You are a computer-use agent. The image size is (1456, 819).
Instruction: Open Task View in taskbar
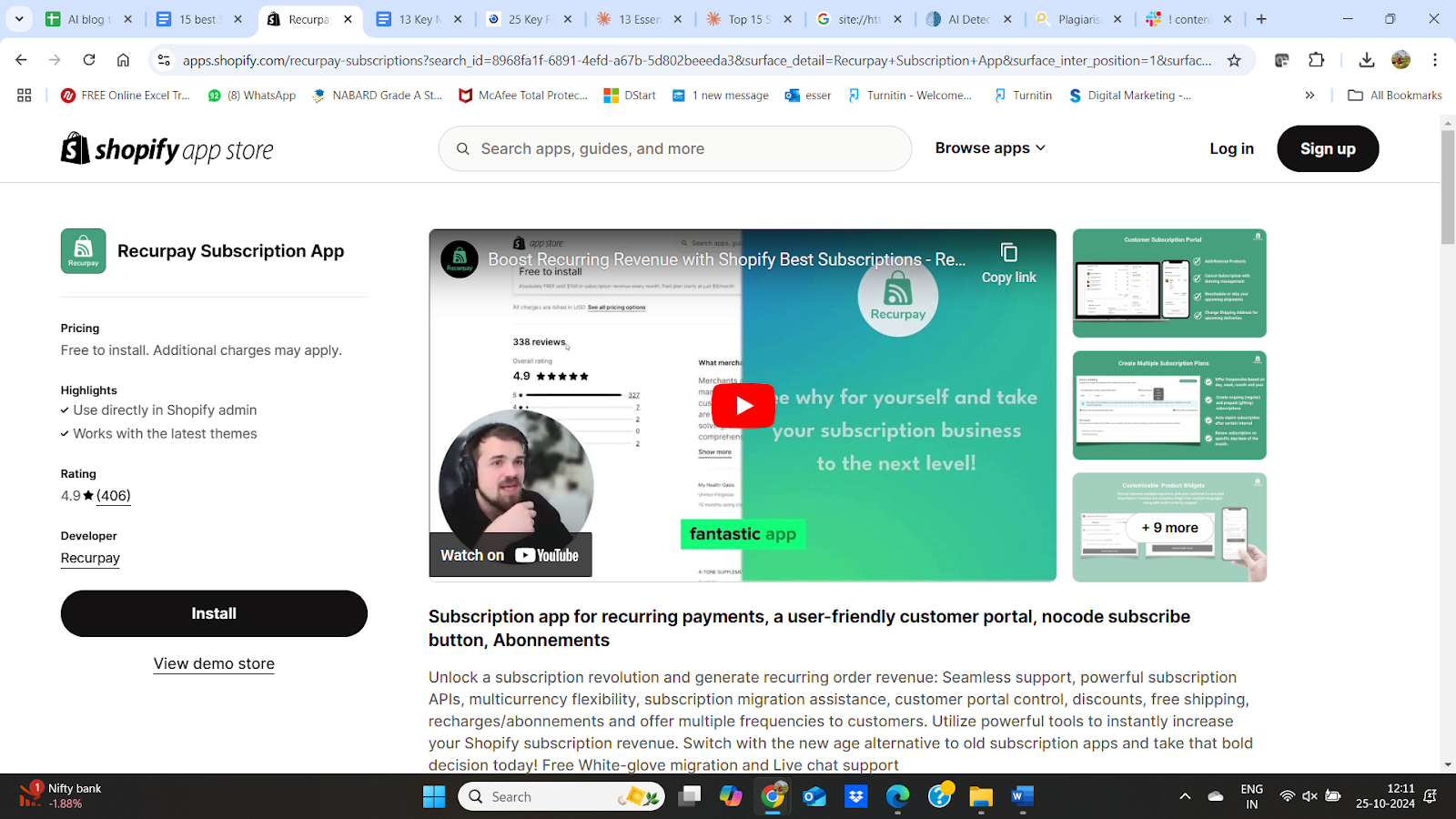pyautogui.click(x=690, y=796)
